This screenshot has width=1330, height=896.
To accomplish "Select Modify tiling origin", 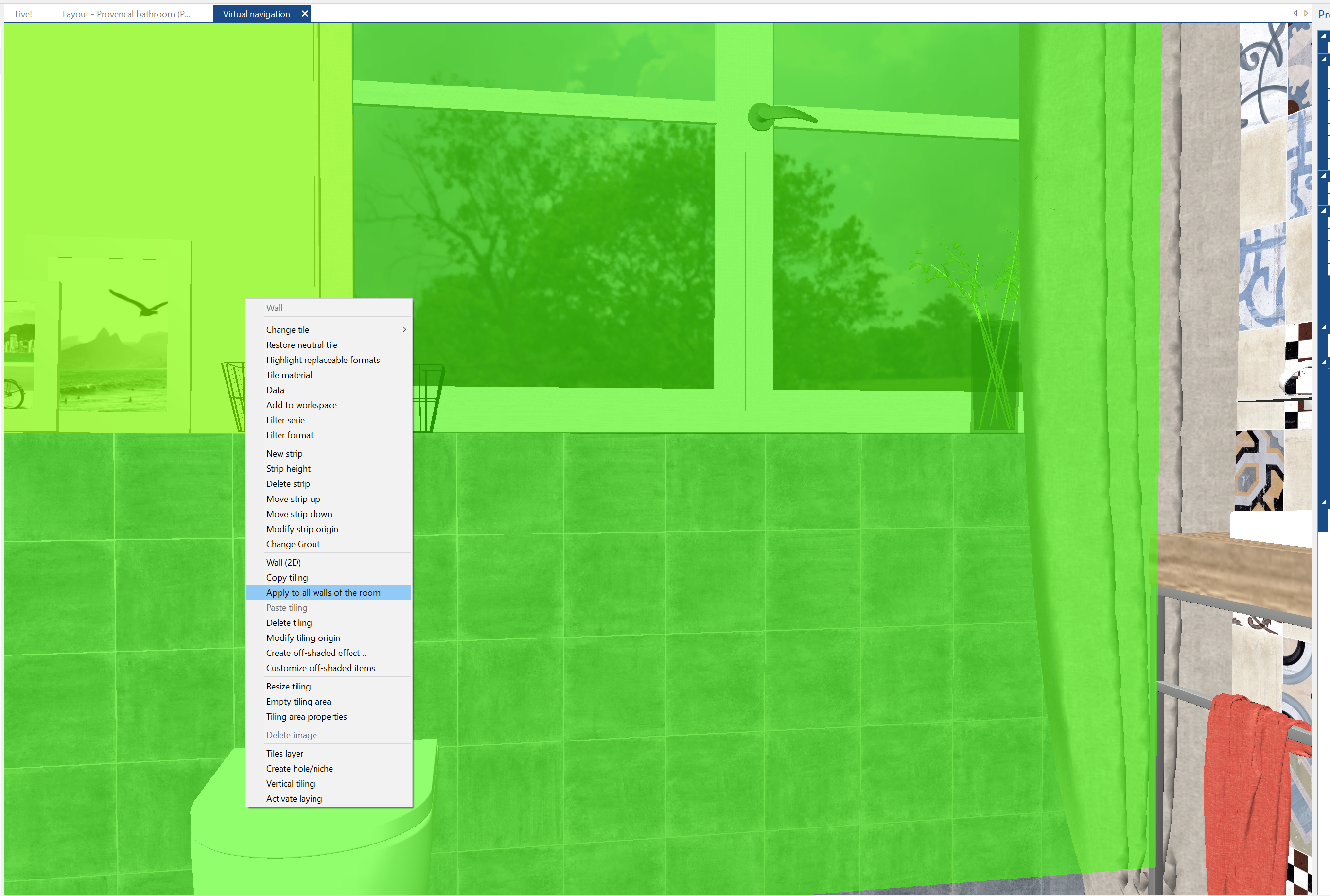I will coord(329,638).
